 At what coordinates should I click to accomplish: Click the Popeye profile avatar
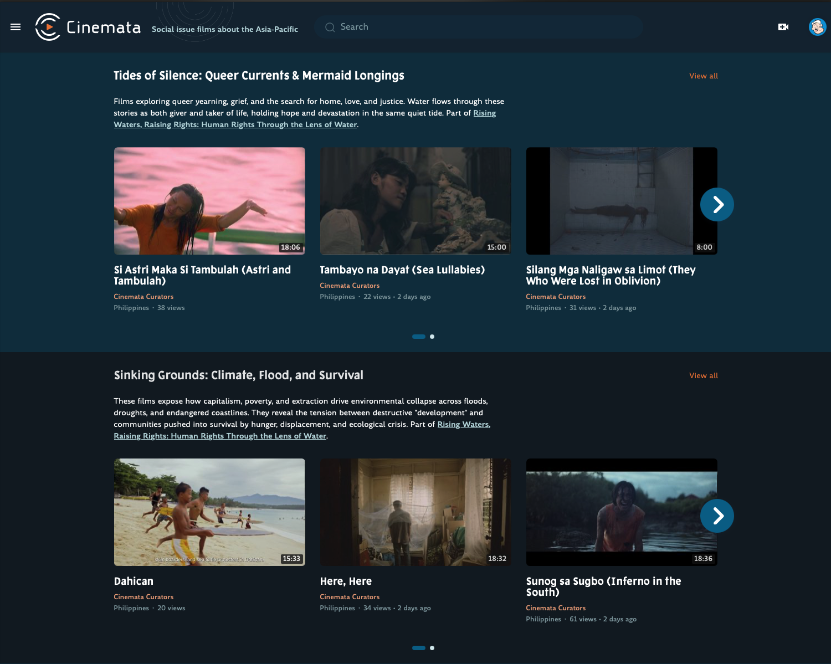[817, 27]
